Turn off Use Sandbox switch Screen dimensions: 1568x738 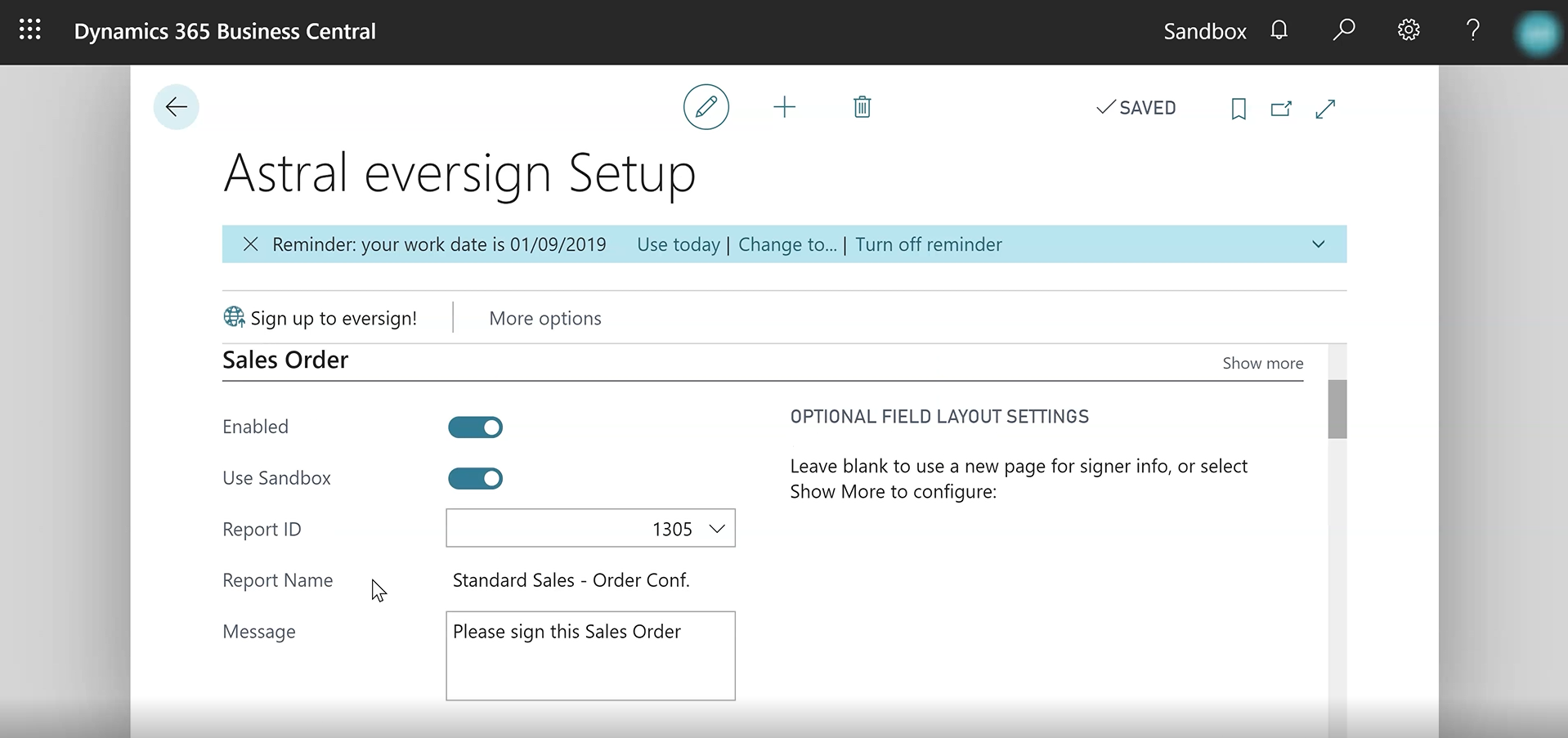pos(475,479)
